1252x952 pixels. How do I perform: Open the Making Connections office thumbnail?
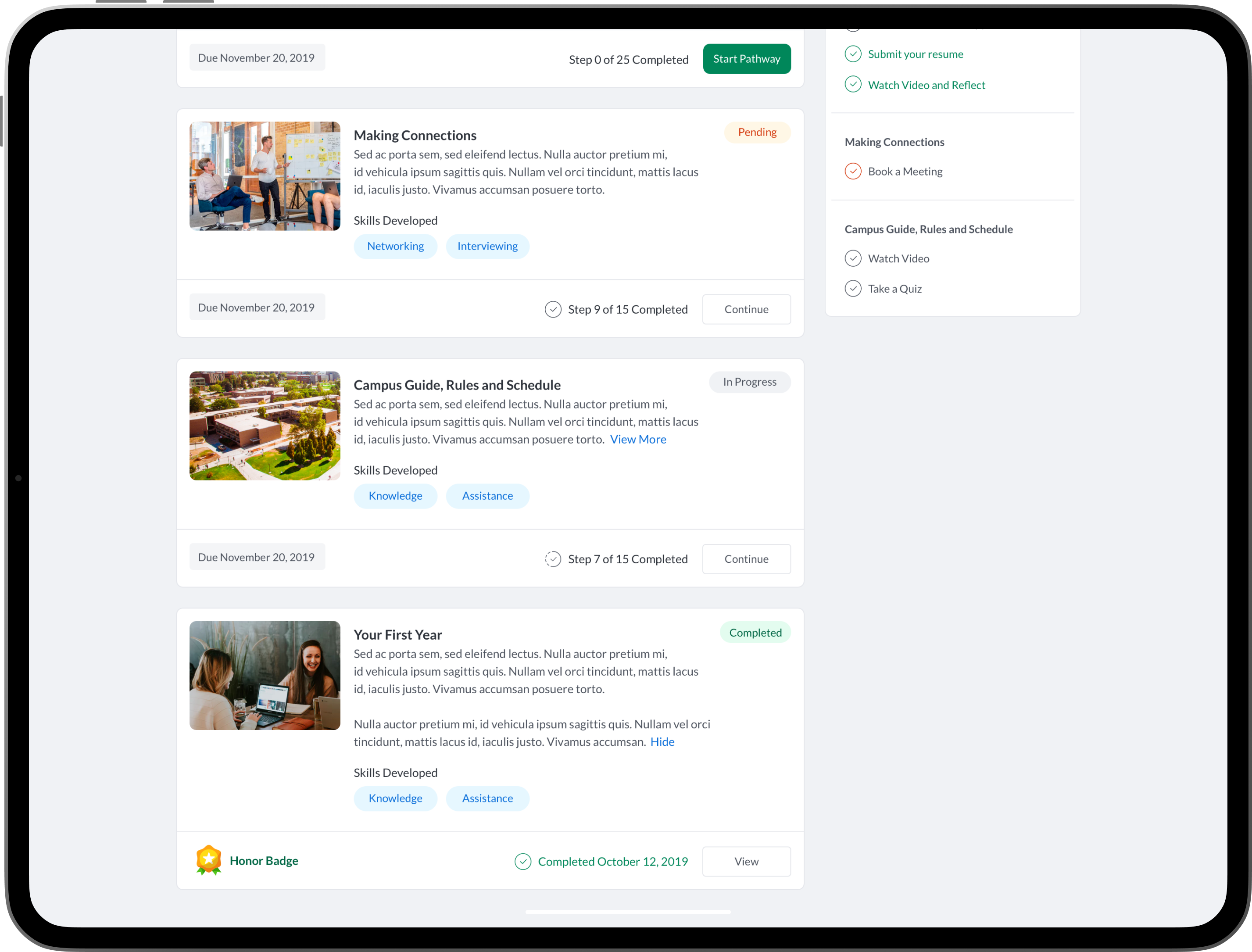pyautogui.click(x=265, y=175)
